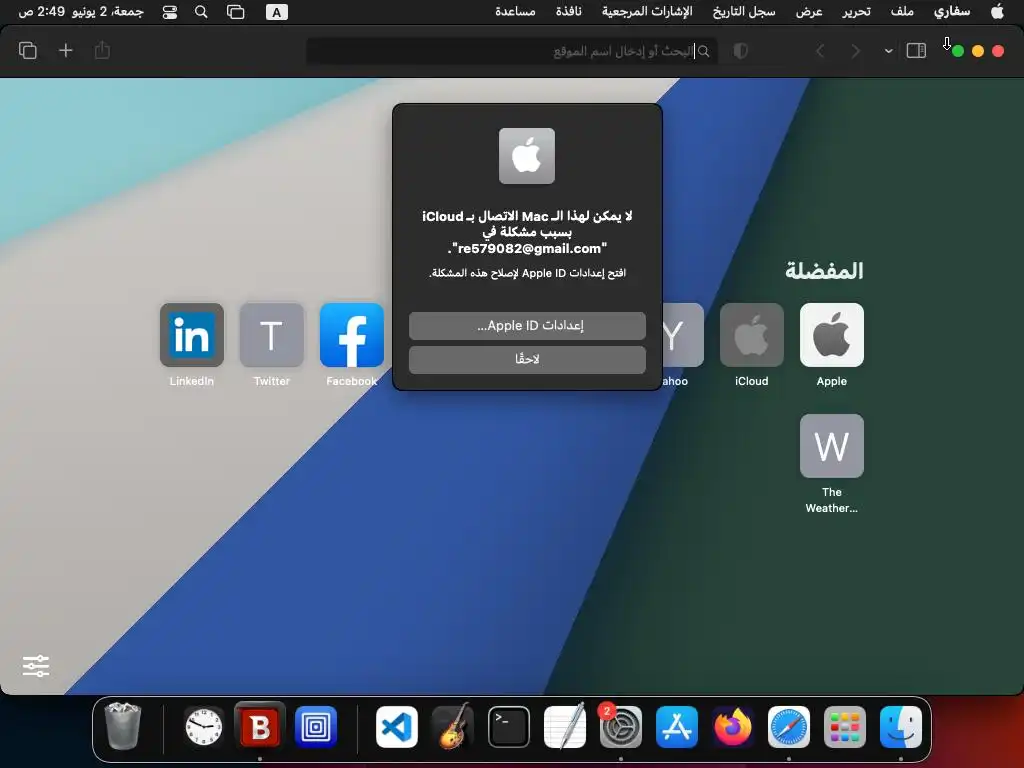Open the ملف (File) menu
Viewport: 1024px width, 768px height.
click(902, 12)
